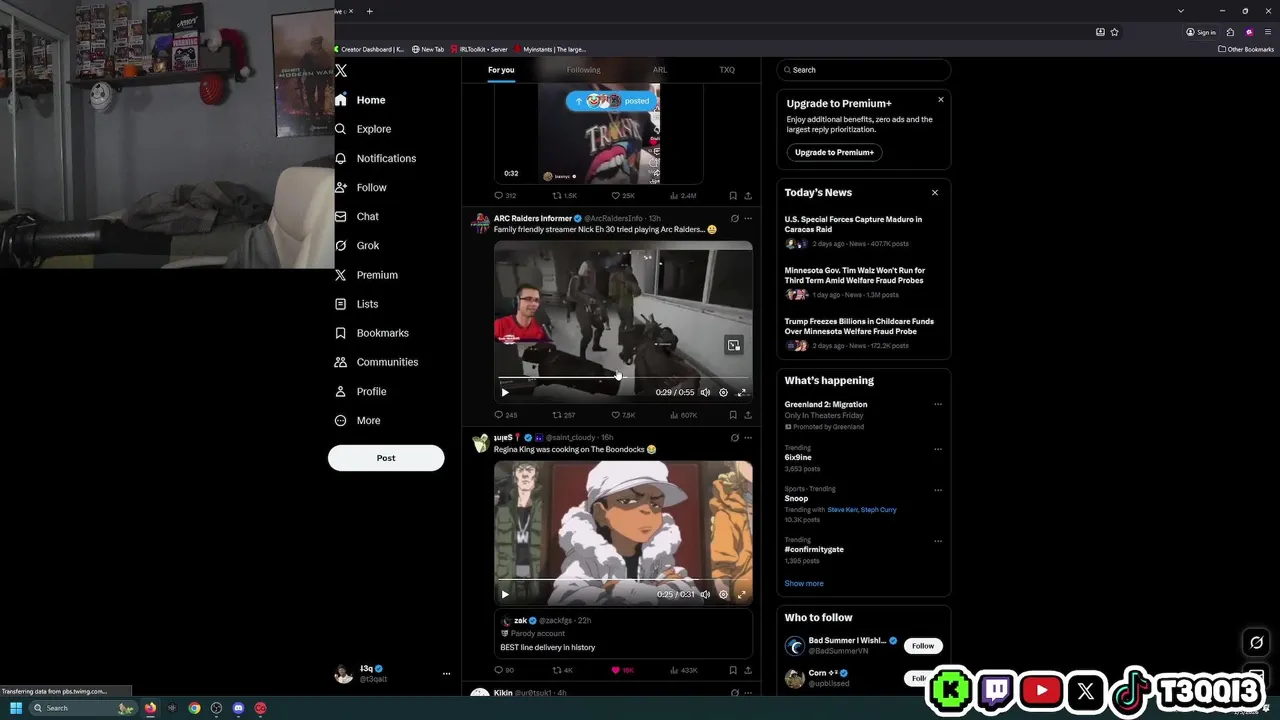
Task: Open Grok explain on ARC Raiders post
Action: pyautogui.click(x=735, y=218)
